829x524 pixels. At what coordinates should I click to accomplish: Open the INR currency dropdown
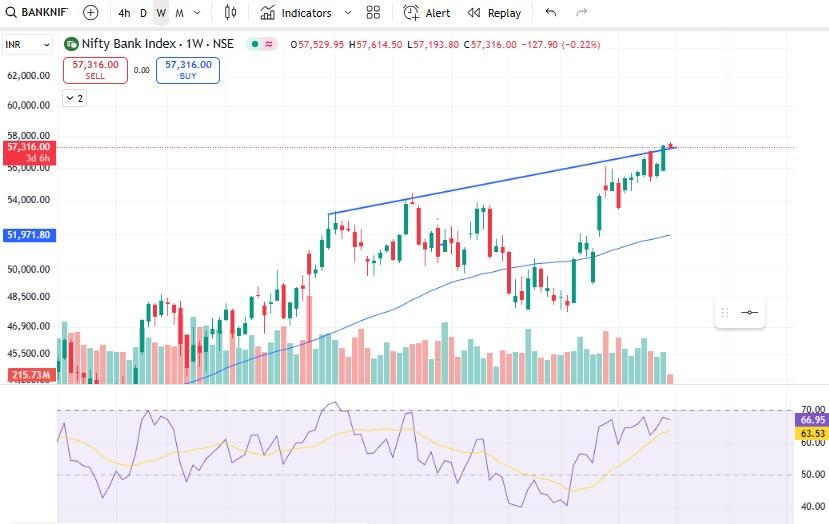coord(27,45)
